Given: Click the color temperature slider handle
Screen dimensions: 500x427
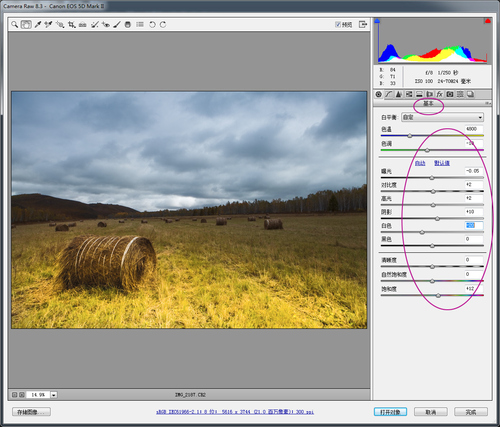Looking at the screenshot, I should click(x=410, y=136).
